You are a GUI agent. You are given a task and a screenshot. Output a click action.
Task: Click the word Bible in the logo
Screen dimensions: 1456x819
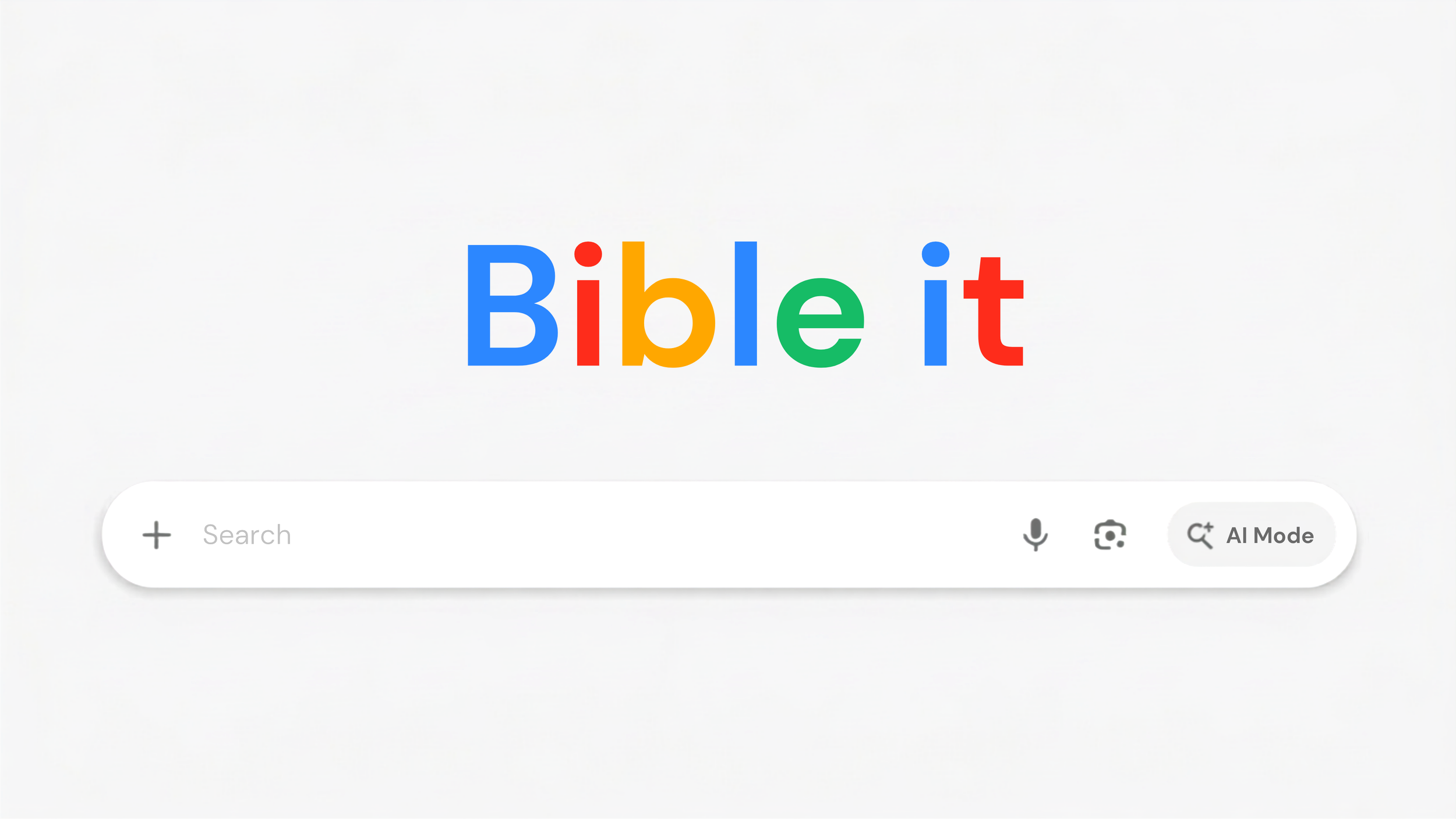coord(666,304)
